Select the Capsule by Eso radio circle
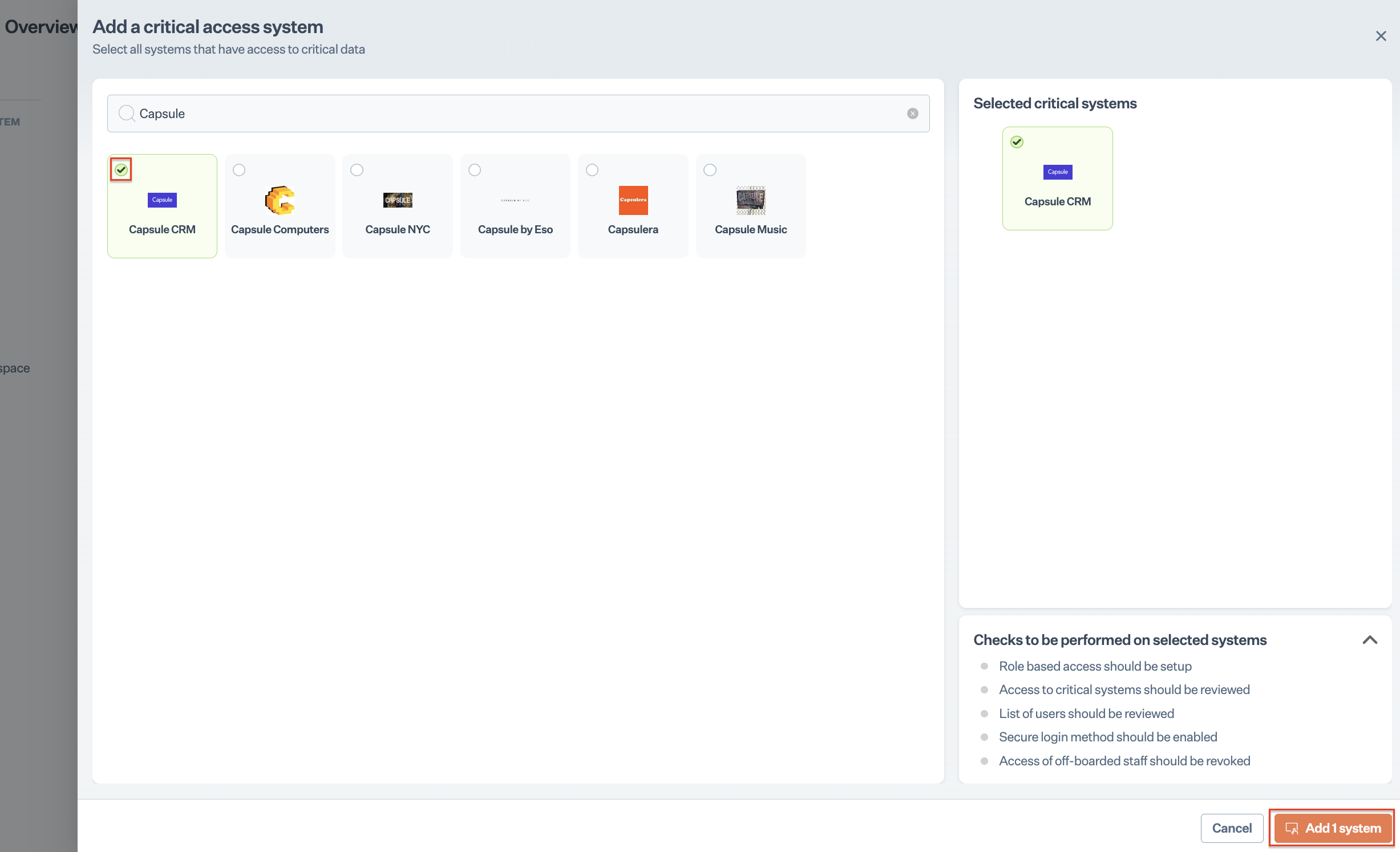Viewport: 1400px width, 852px height. pyautogui.click(x=475, y=170)
